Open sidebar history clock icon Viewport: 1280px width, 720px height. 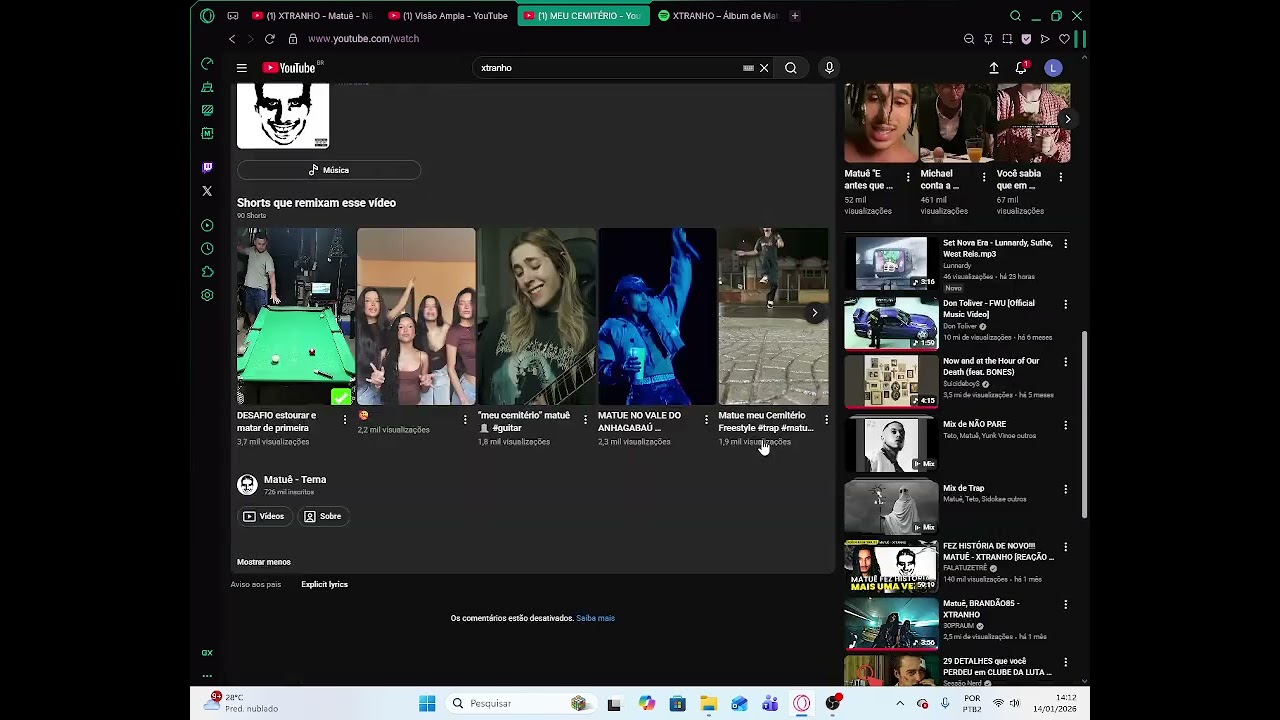[x=207, y=248]
